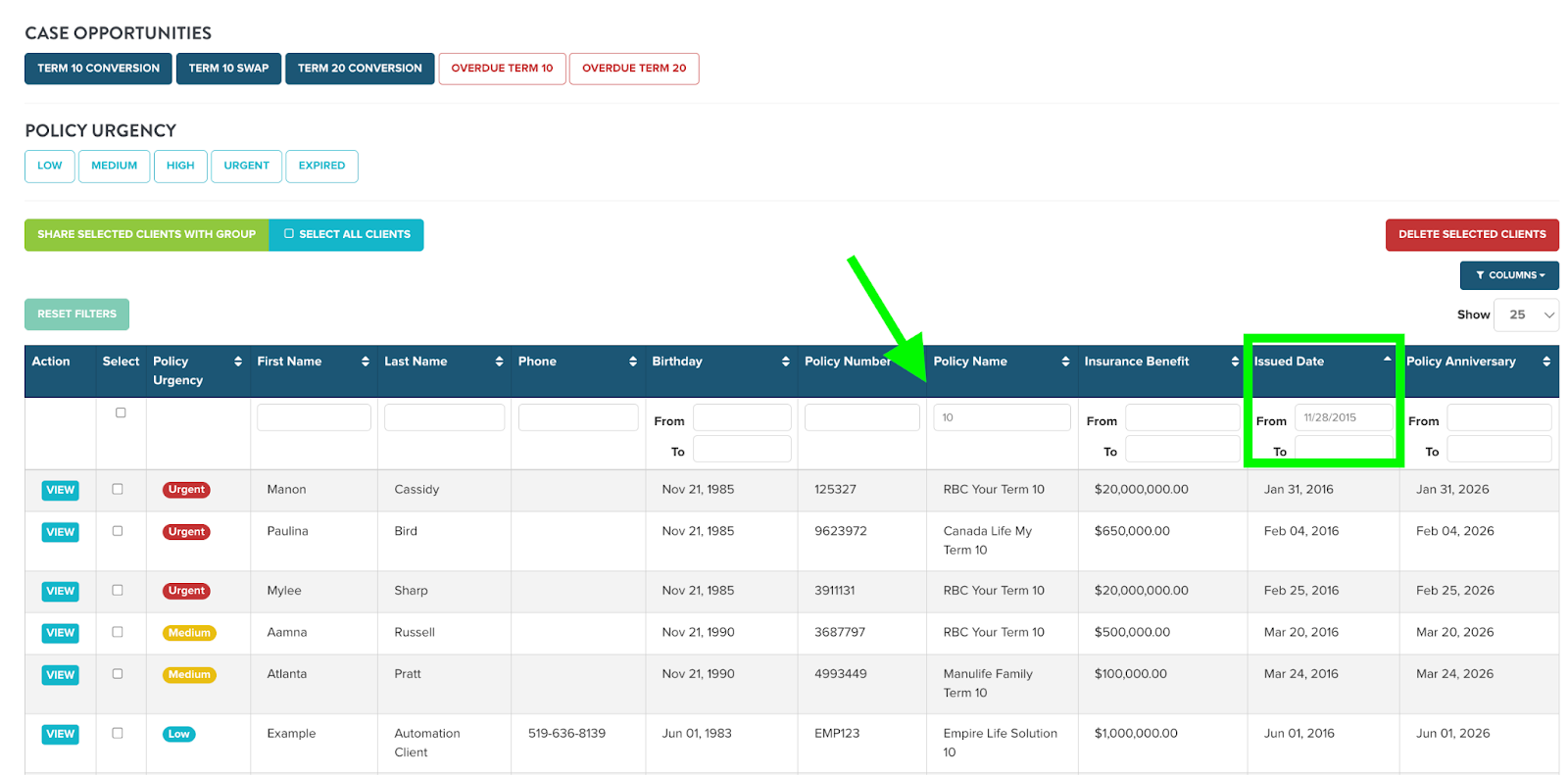Expand the Show 25 rows selector
1568x775 pixels.
pyautogui.click(x=1525, y=315)
